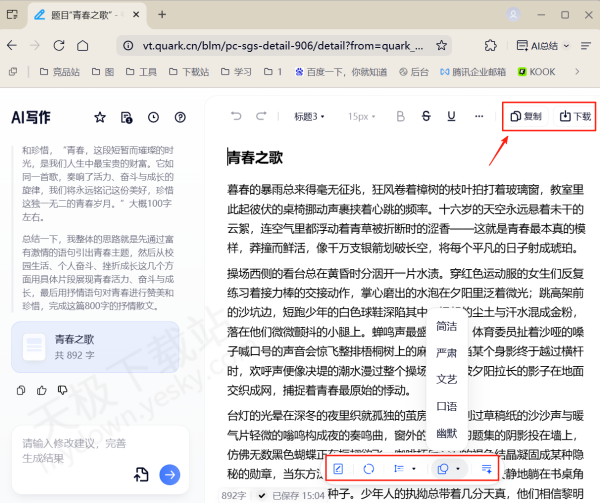Choose 严肃 tone option

point(447,352)
